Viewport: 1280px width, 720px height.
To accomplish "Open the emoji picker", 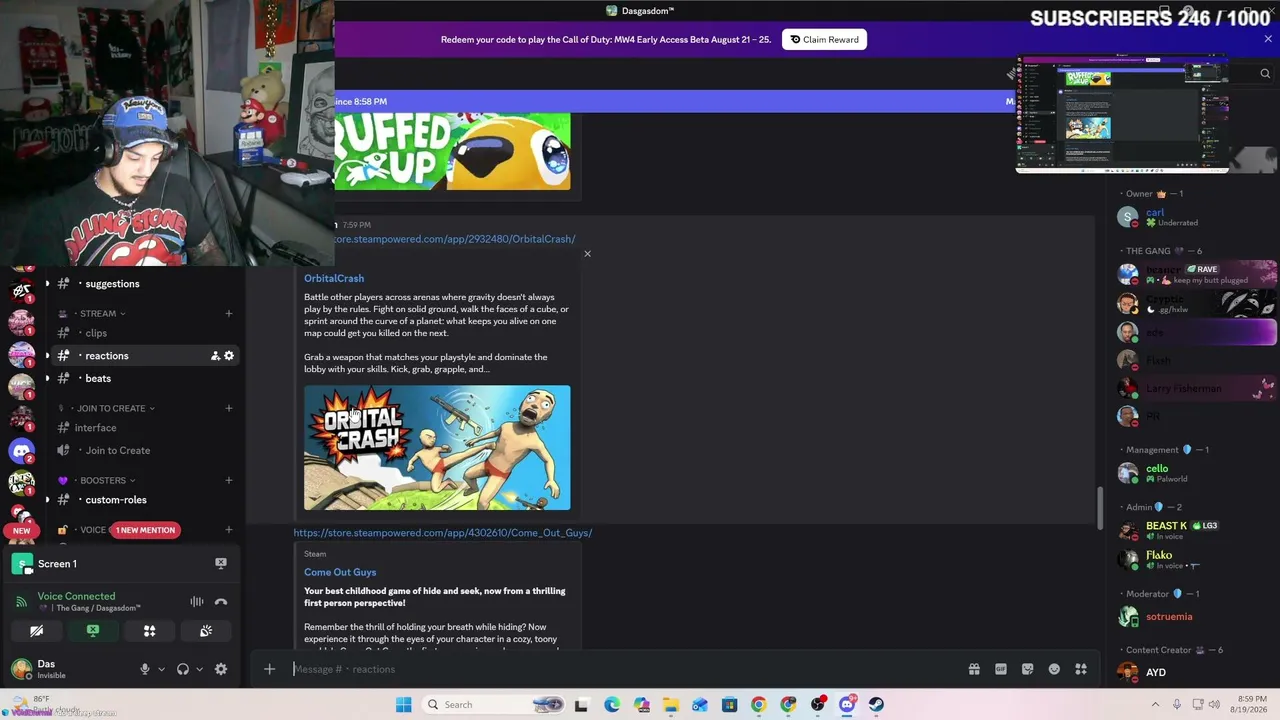I will tap(1054, 669).
